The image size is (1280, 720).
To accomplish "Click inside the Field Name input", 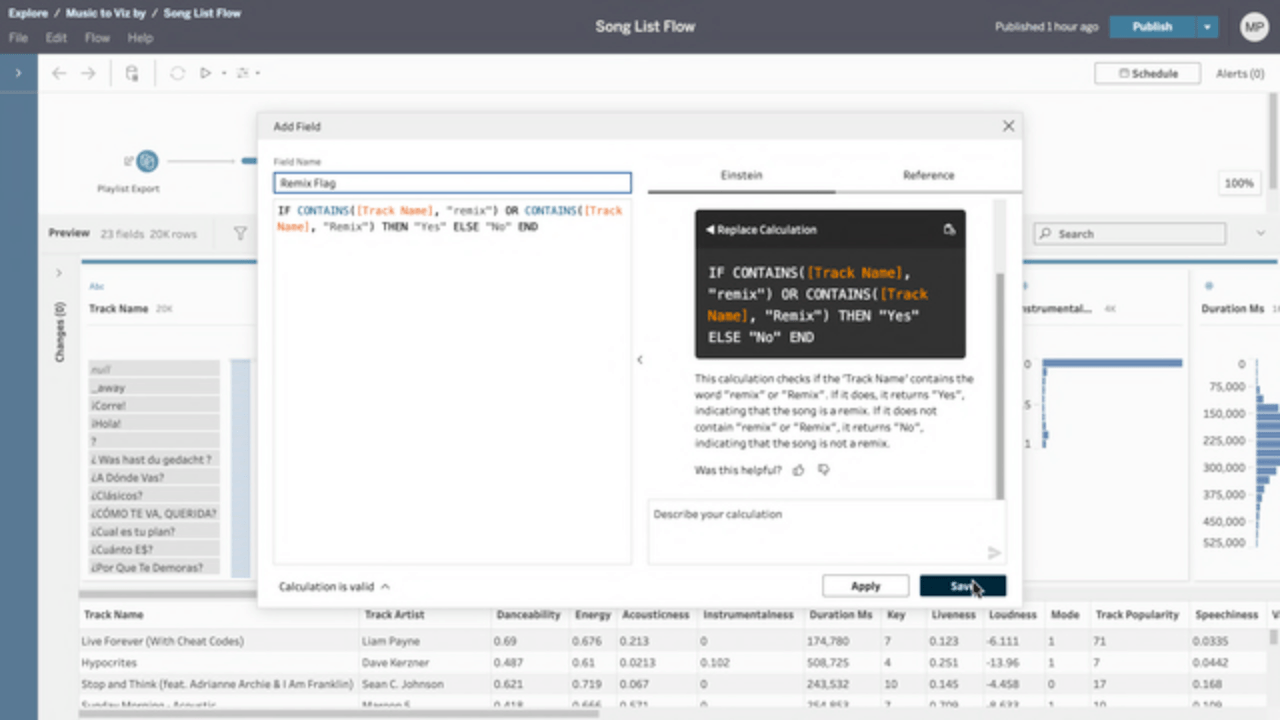I will point(452,182).
